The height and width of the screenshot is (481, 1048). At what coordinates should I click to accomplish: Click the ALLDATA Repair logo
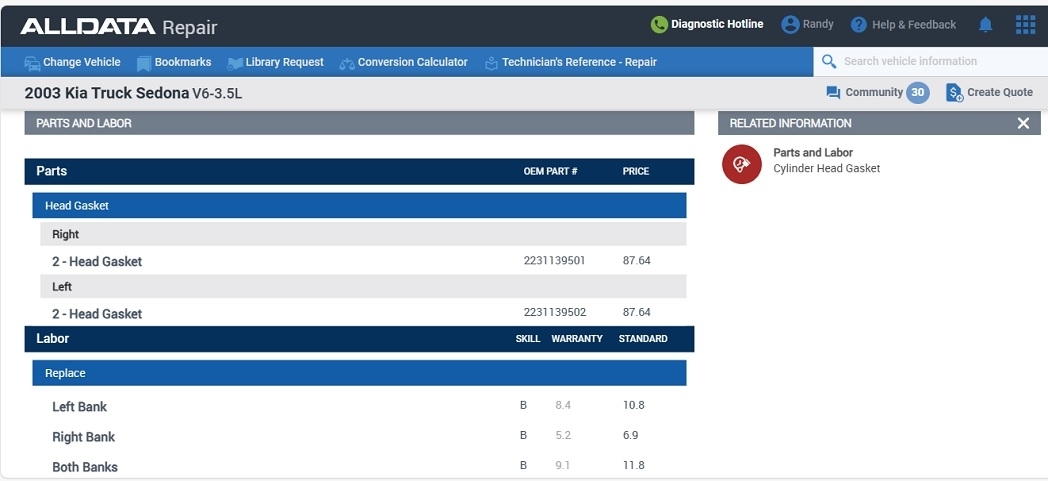tap(118, 27)
